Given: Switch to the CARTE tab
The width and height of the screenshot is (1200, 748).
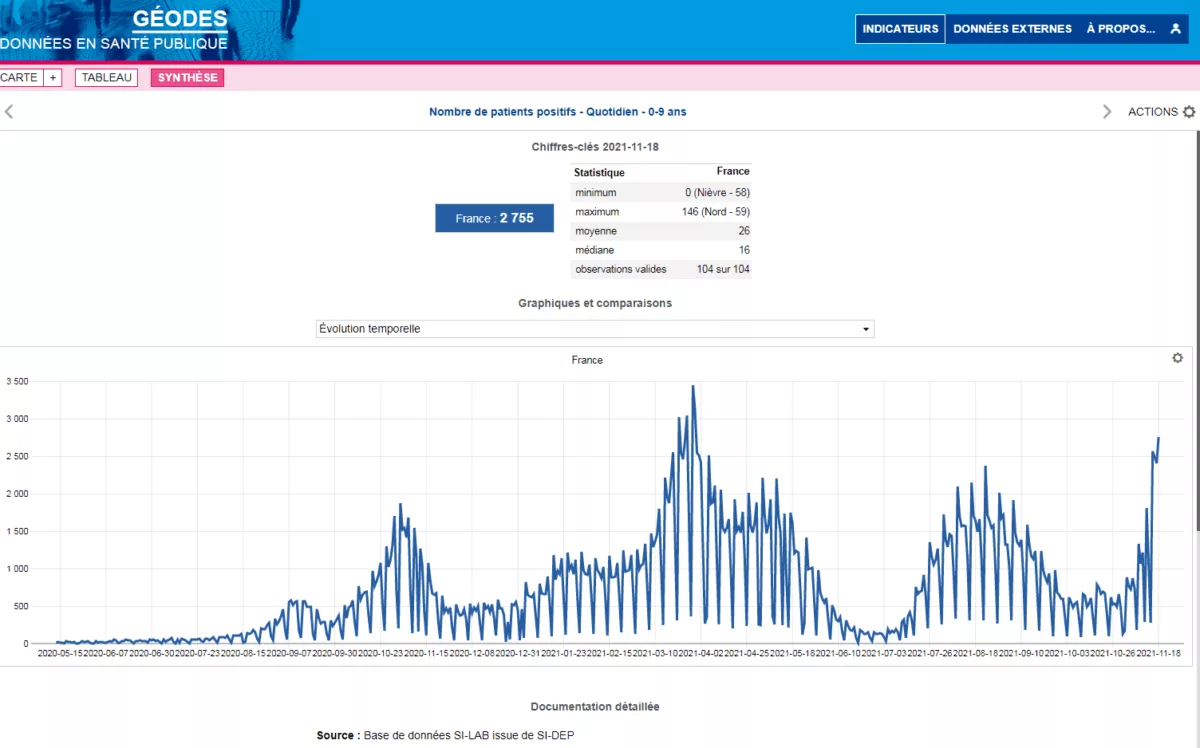Looking at the screenshot, I should point(19,78).
